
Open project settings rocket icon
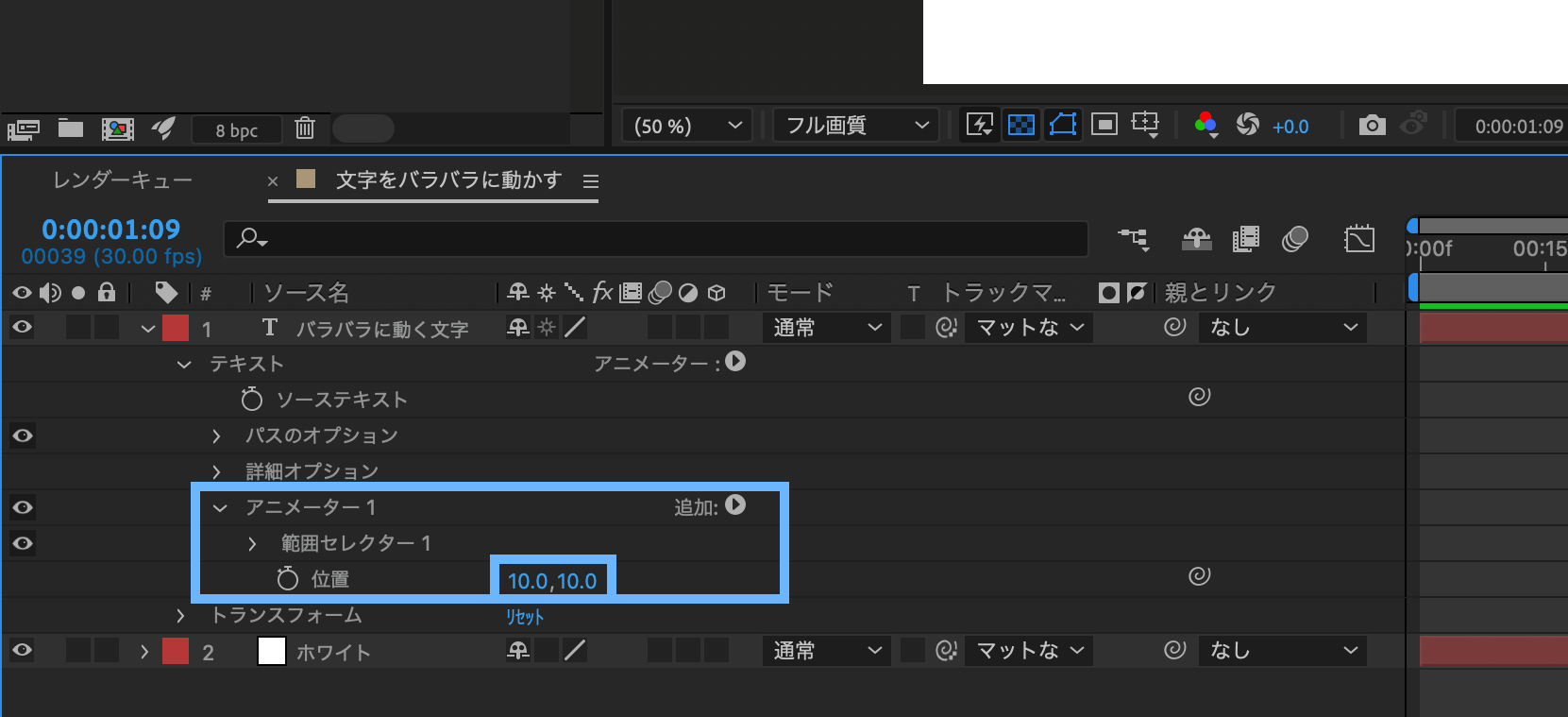(x=163, y=128)
